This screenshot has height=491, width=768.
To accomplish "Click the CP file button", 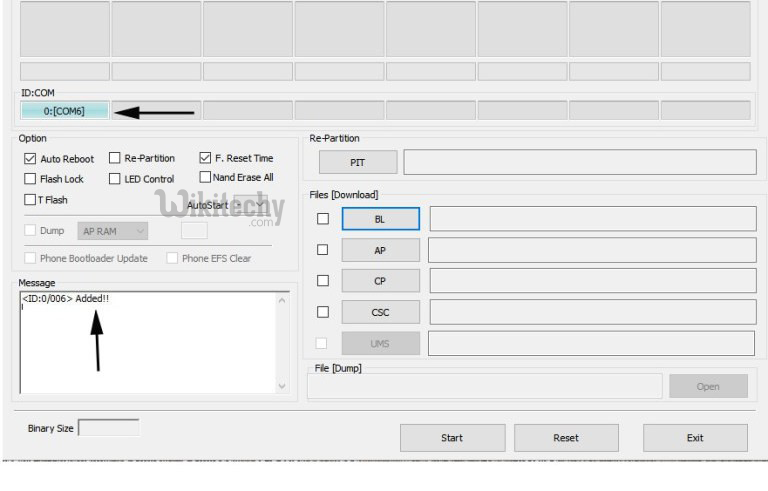I will [380, 281].
